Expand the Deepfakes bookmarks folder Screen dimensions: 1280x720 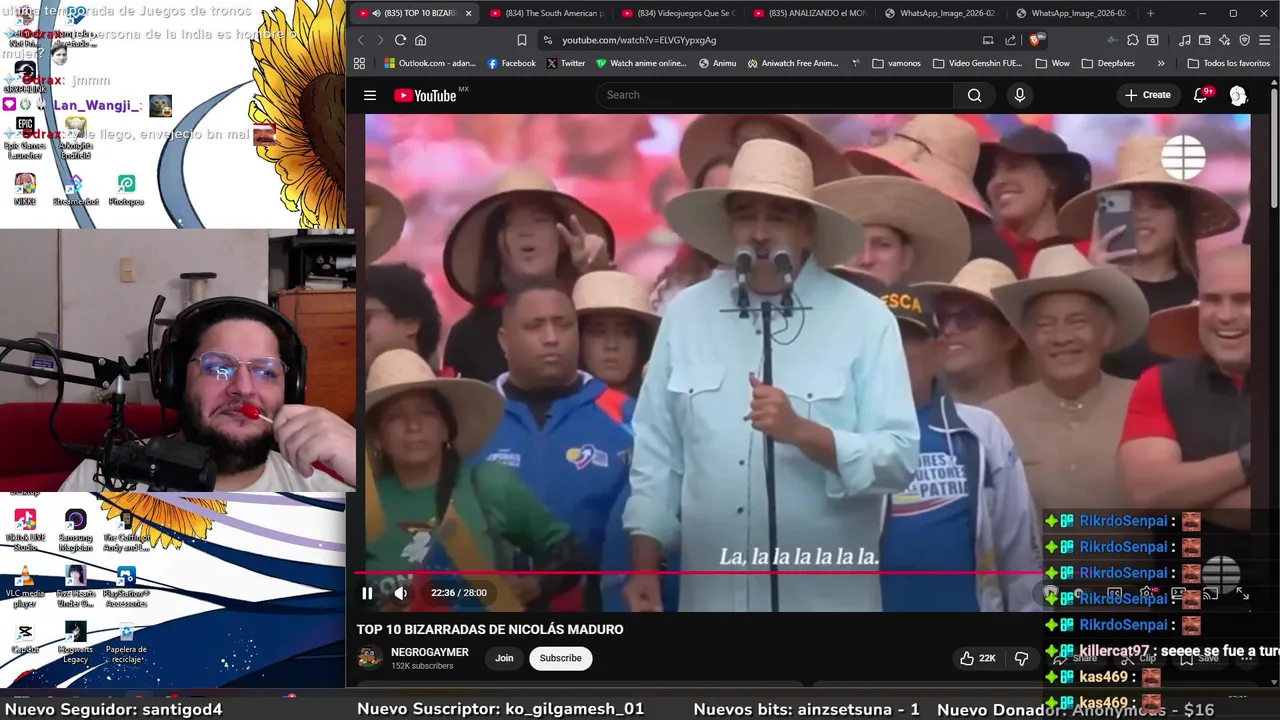click(x=1107, y=63)
